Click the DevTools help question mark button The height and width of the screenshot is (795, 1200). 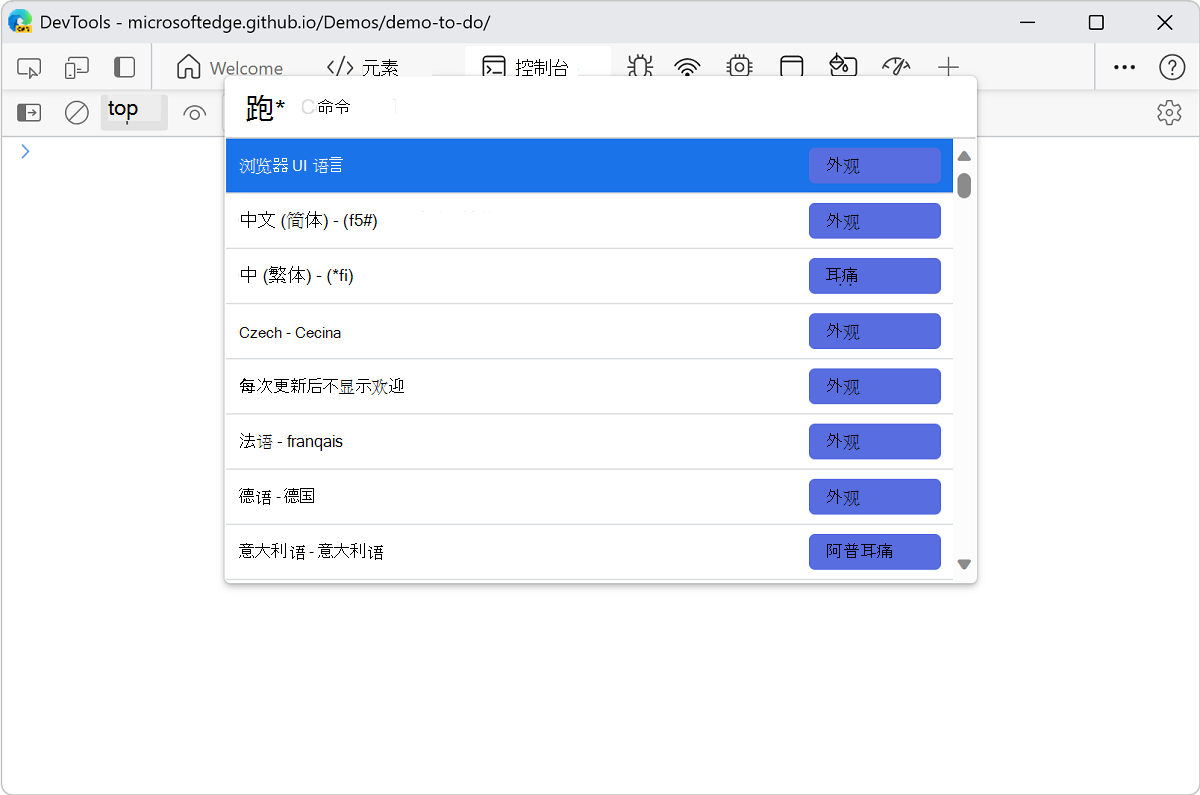tap(1172, 67)
